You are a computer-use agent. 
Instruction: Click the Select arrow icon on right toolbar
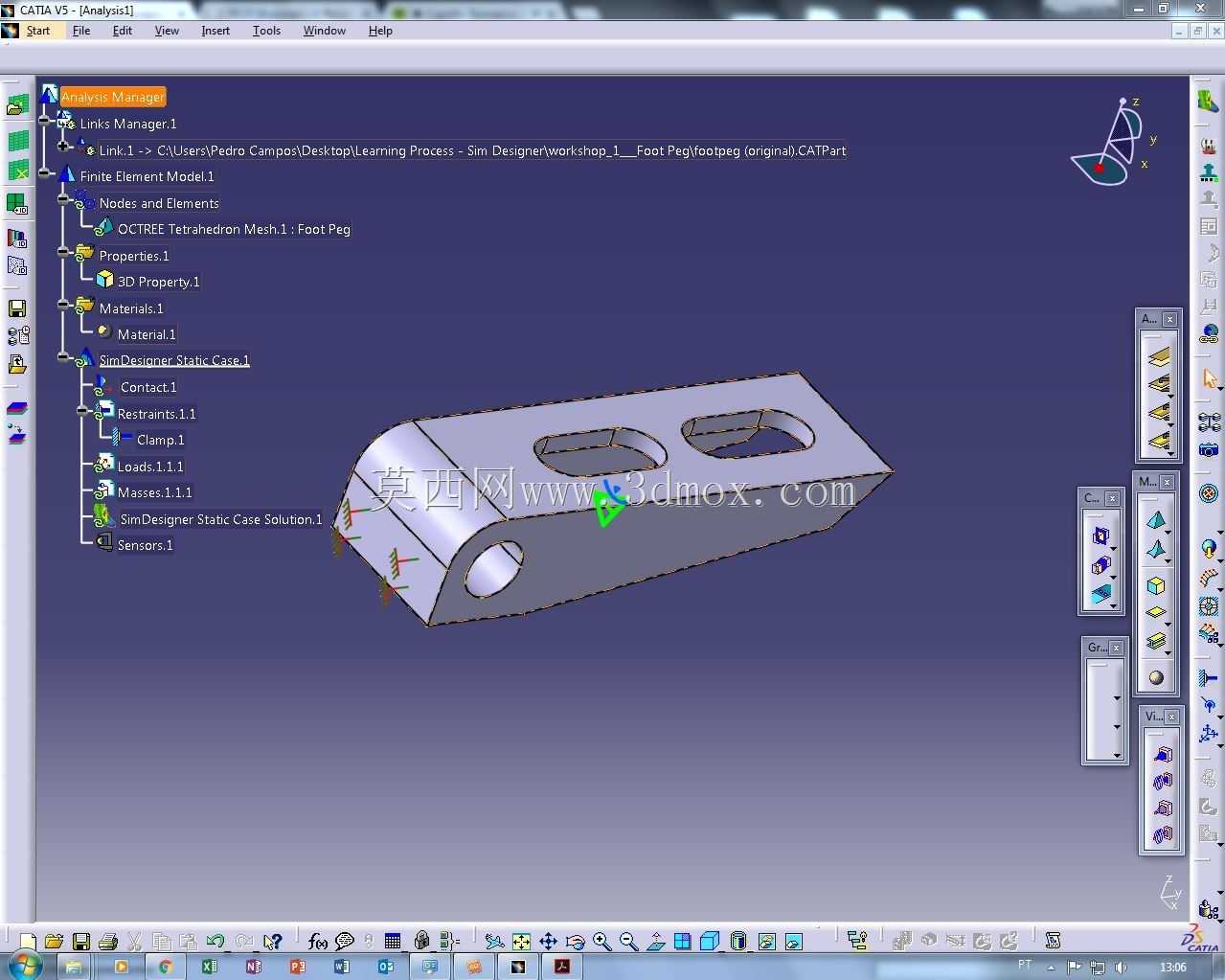[x=1209, y=380]
